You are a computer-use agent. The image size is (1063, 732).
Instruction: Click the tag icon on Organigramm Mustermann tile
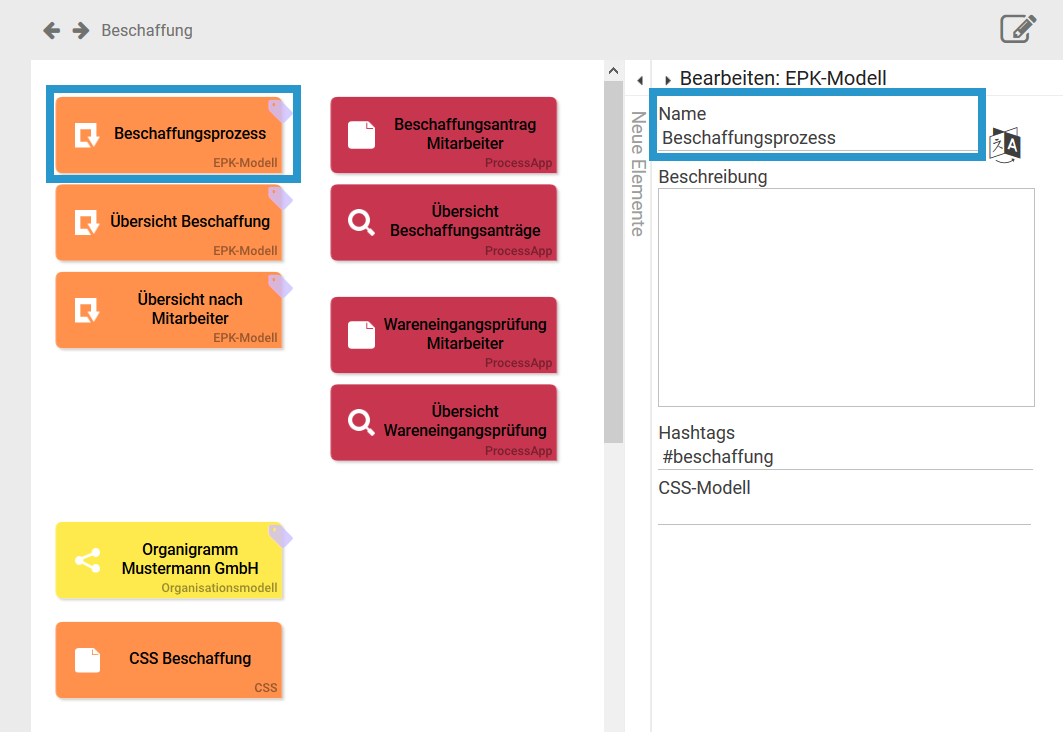pos(280,535)
